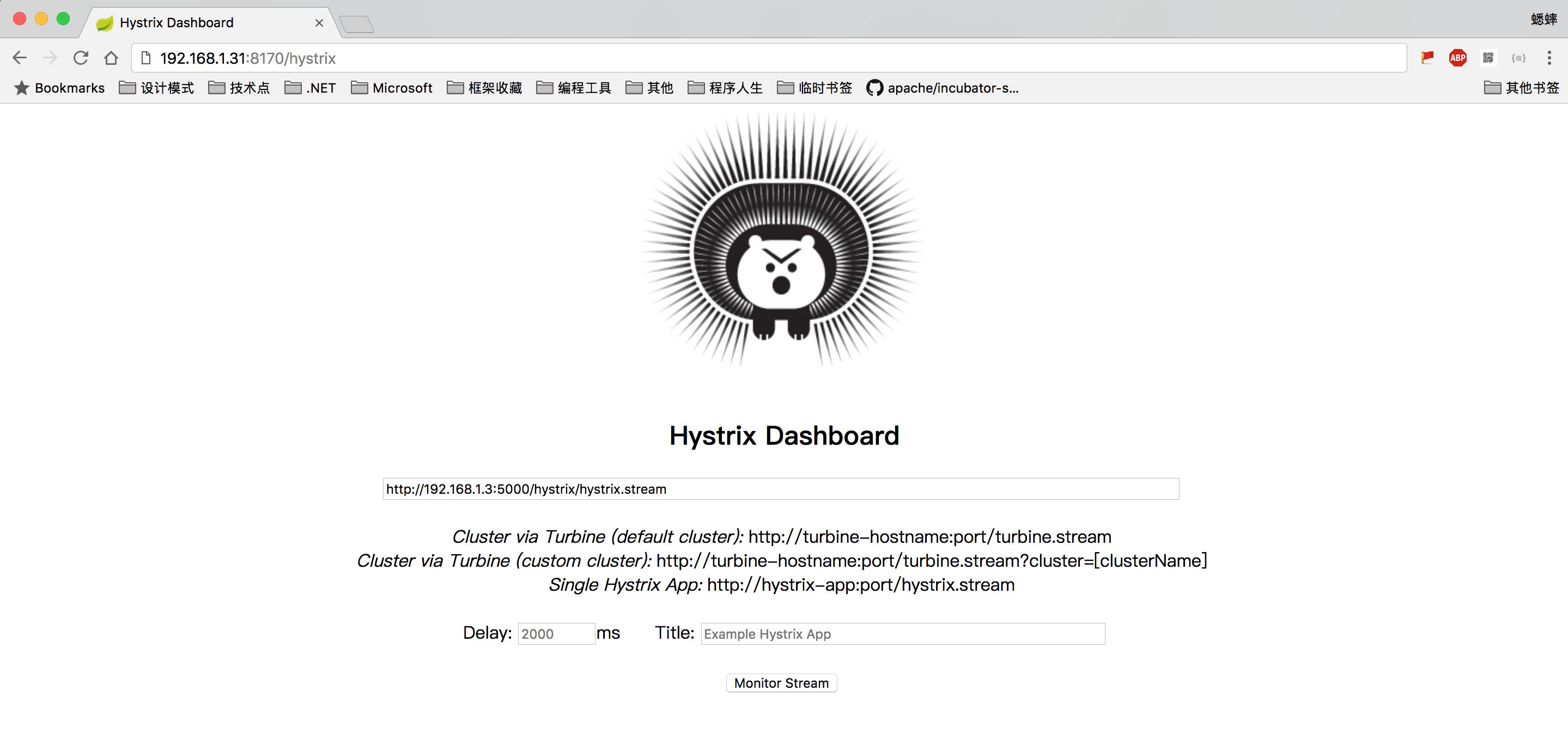1568x751 pixels.
Task: Click the browser back arrow
Action: pyautogui.click(x=20, y=58)
